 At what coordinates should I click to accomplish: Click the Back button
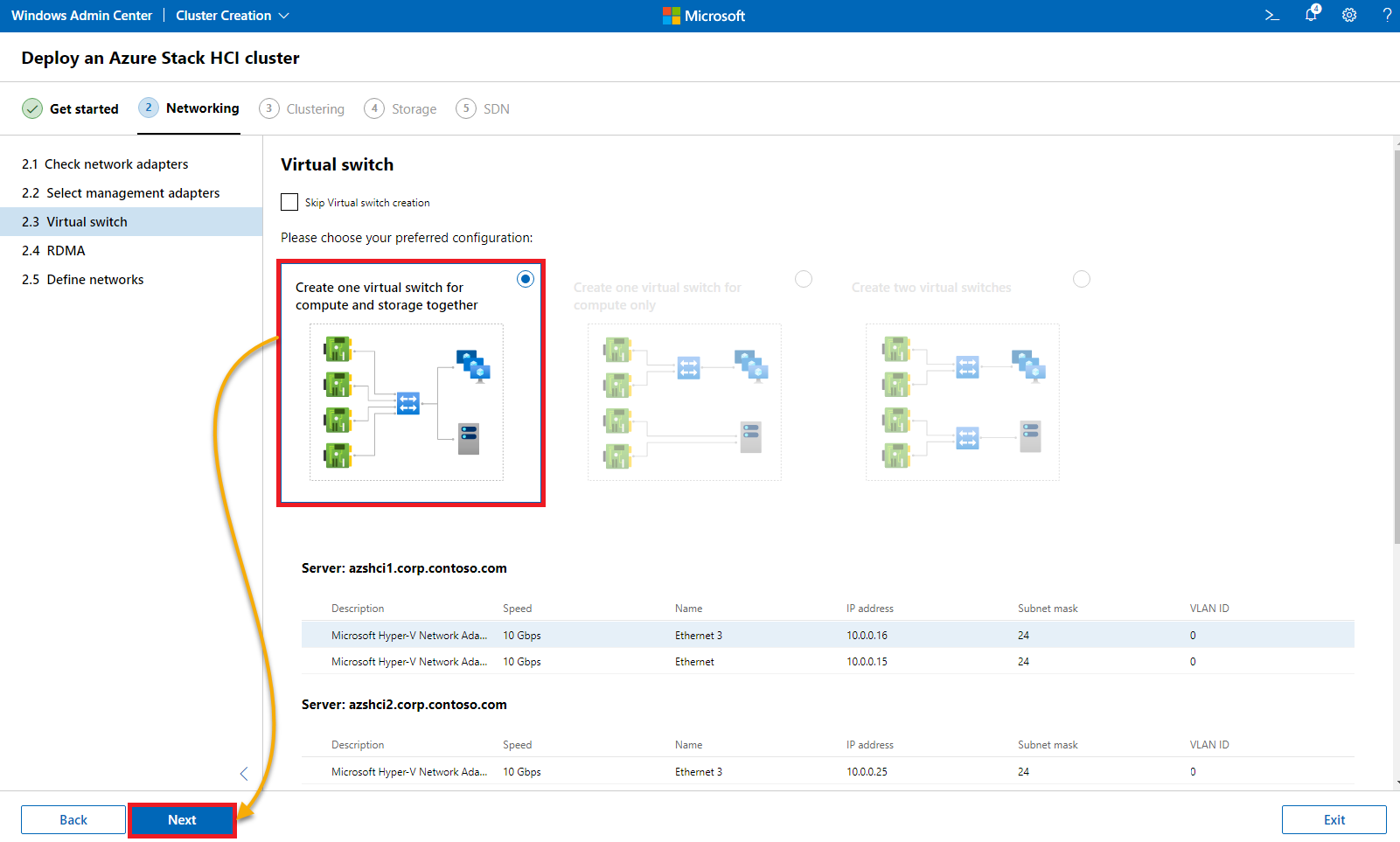[x=73, y=820]
